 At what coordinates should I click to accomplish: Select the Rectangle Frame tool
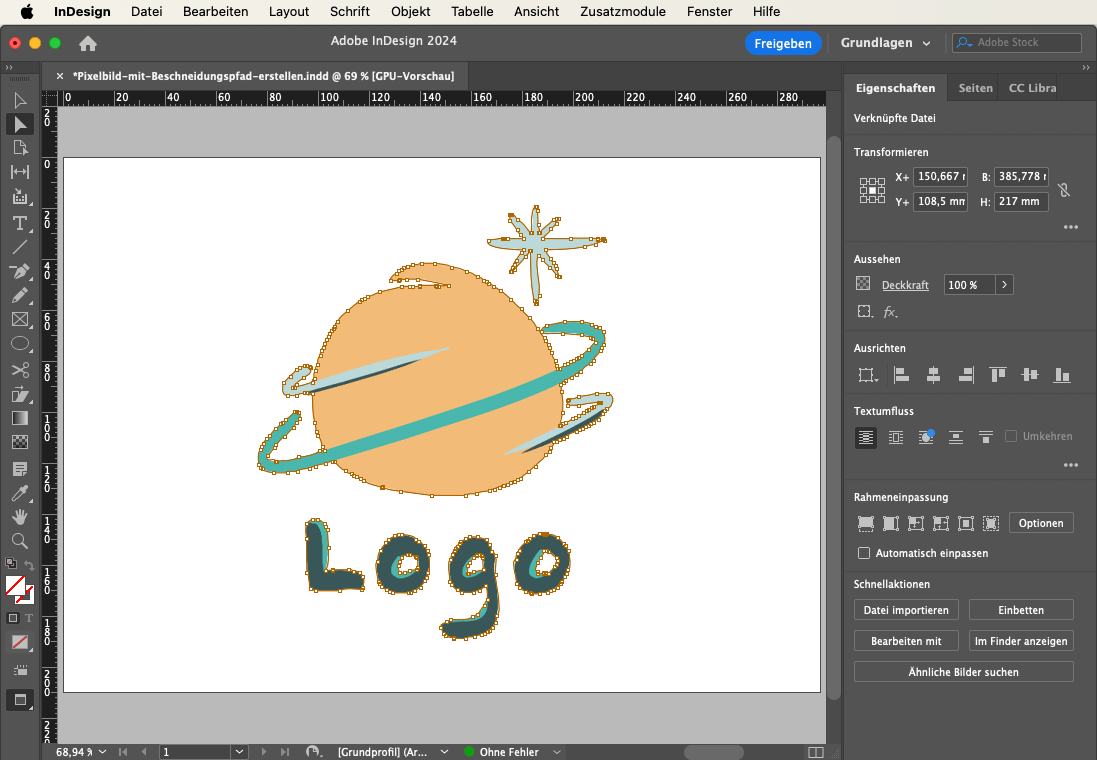click(19, 320)
